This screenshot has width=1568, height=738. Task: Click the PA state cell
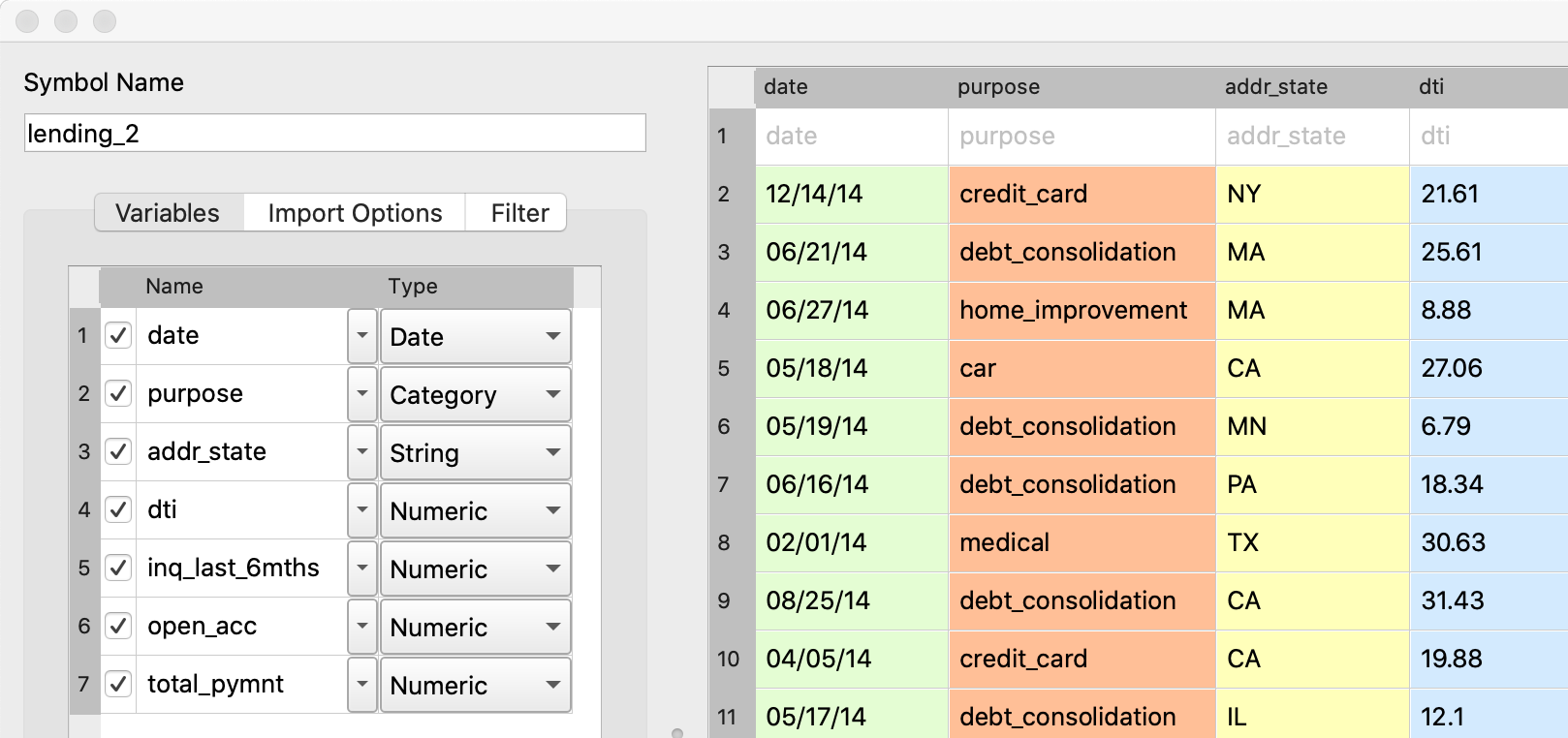(1312, 484)
